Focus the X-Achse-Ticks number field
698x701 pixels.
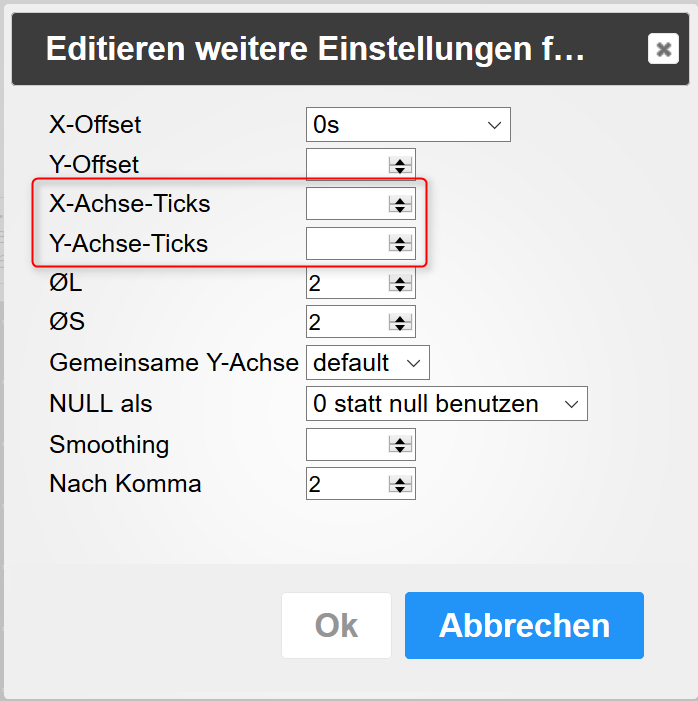(346, 204)
